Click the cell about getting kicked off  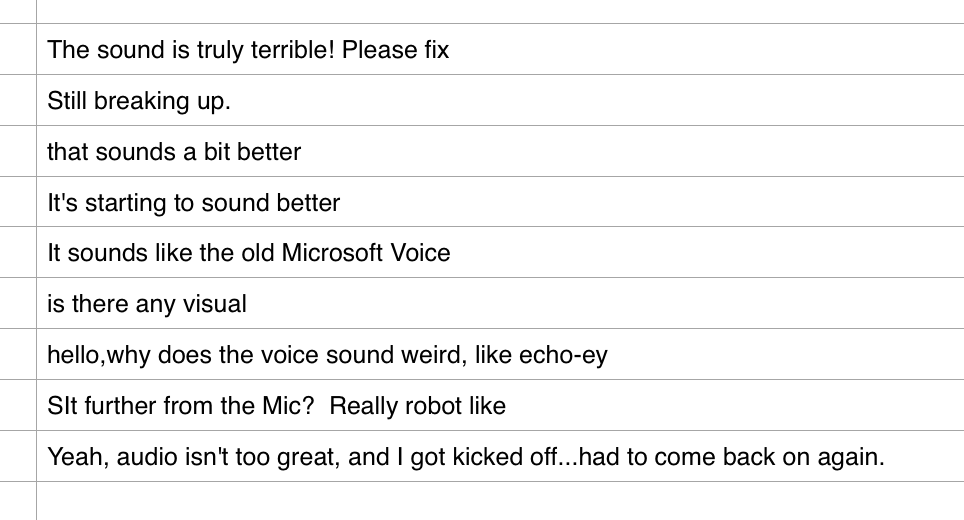(x=500, y=456)
